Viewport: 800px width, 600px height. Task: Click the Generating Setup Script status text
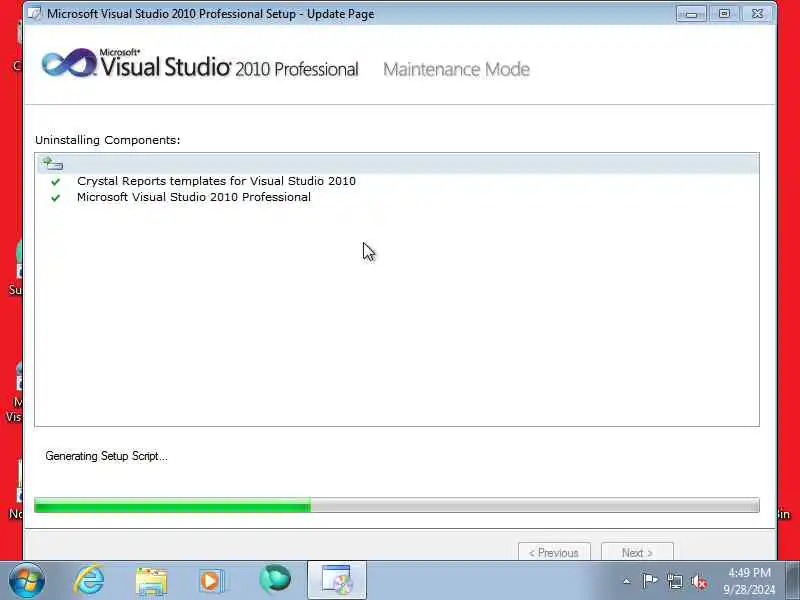(x=106, y=456)
